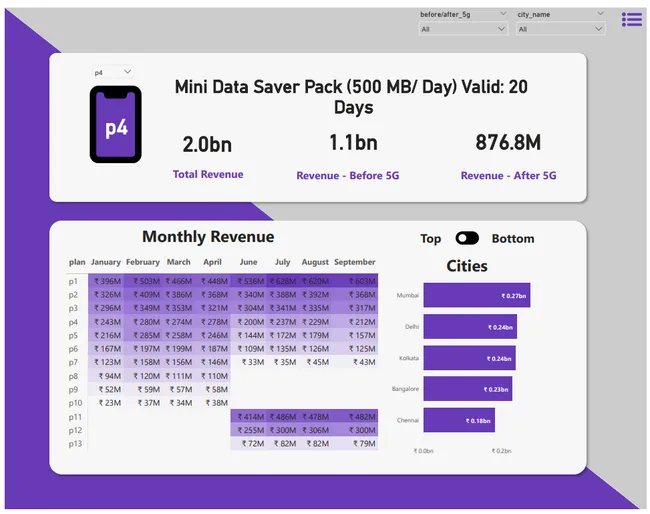Select the p9 row label
Viewport: 650px width, 514px height.
[73, 390]
